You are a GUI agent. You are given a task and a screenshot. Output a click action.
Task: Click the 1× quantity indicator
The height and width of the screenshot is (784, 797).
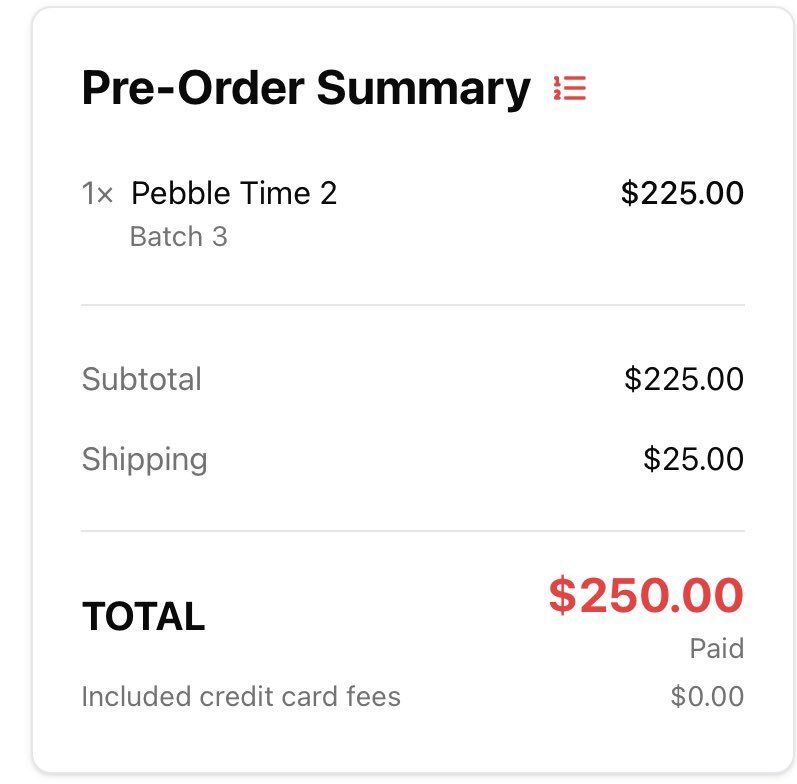(98, 194)
